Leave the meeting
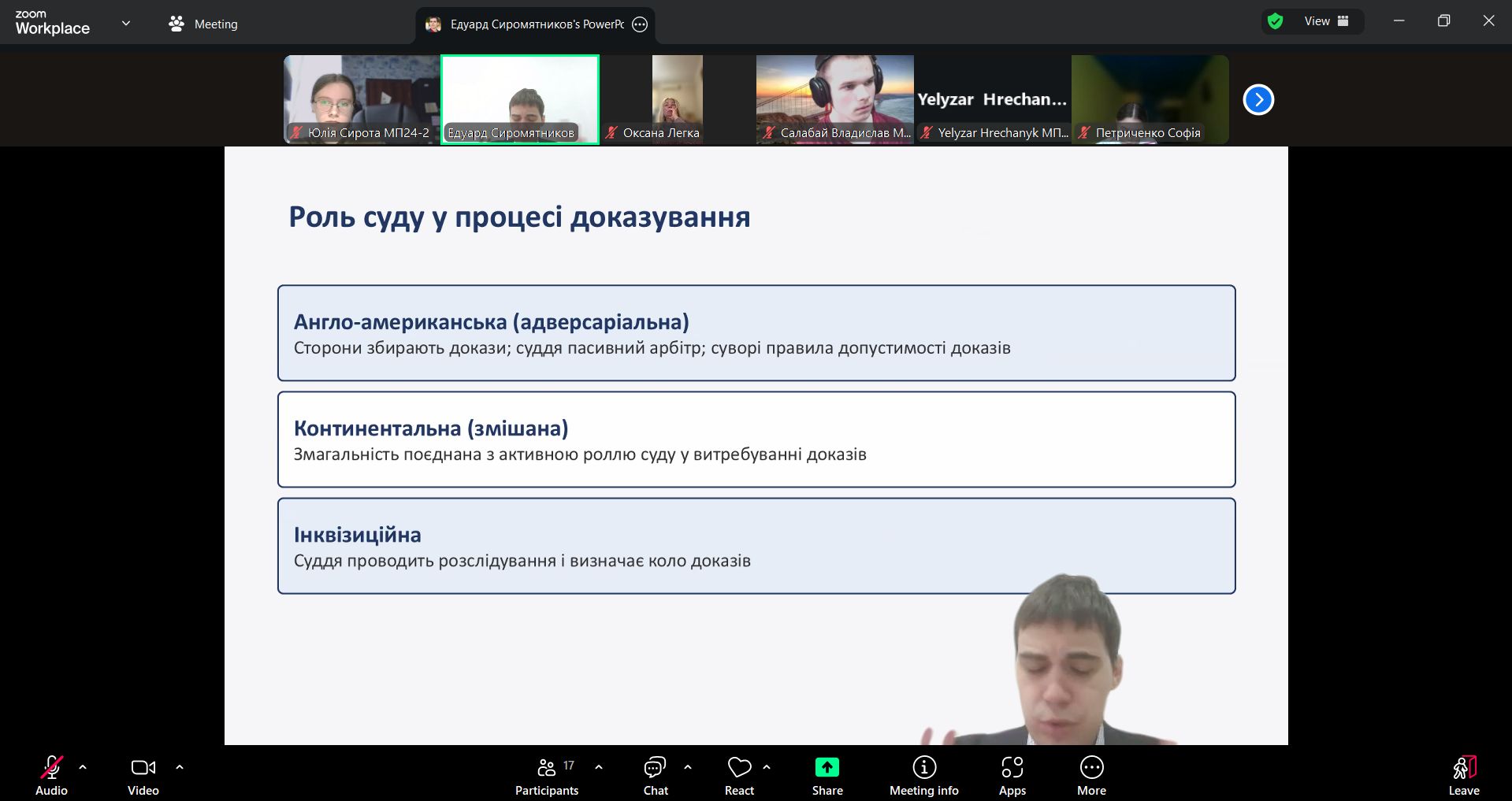 pos(1463,776)
